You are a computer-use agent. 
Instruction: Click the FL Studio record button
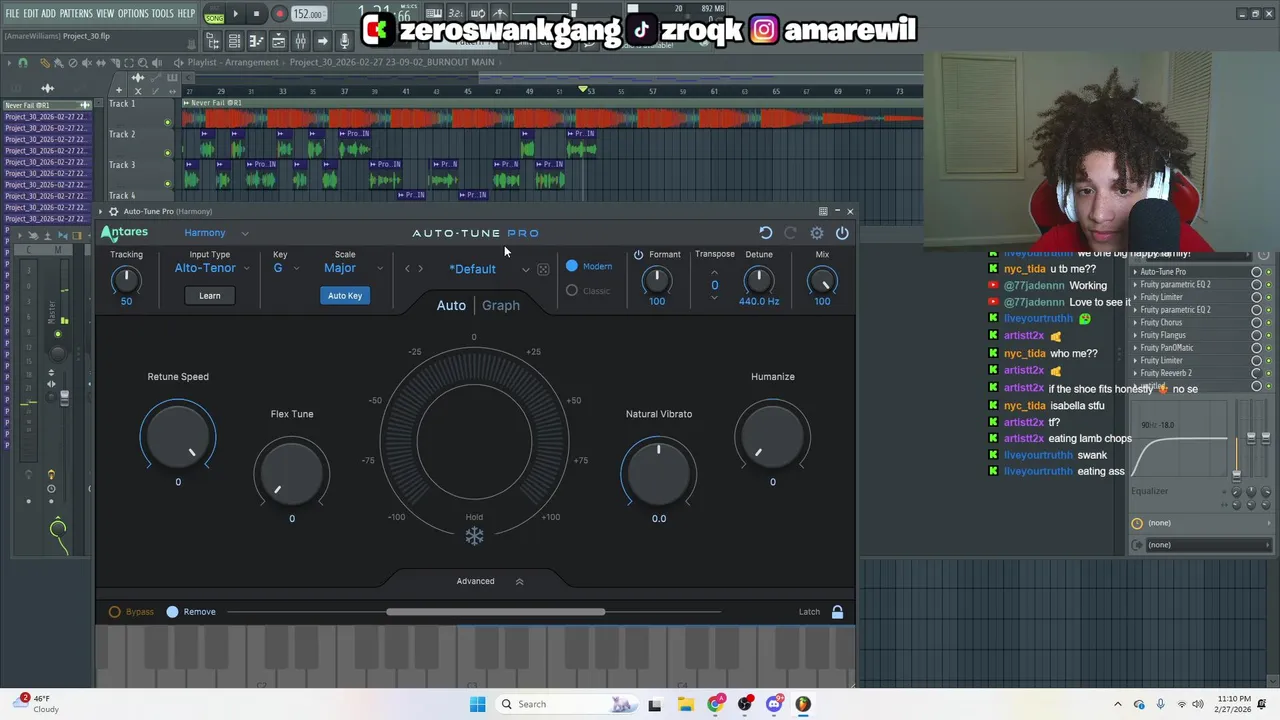(x=279, y=14)
